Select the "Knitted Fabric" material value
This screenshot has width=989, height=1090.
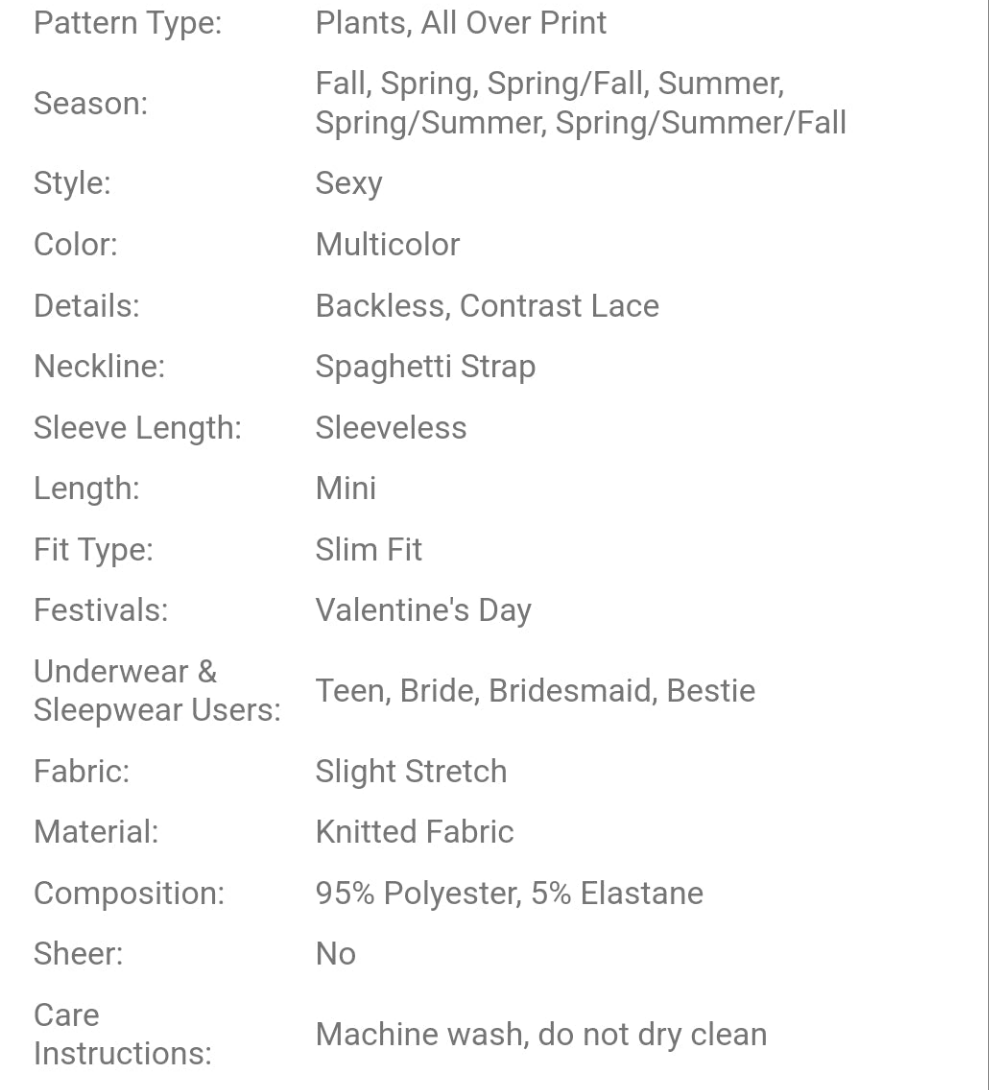pyautogui.click(x=415, y=832)
